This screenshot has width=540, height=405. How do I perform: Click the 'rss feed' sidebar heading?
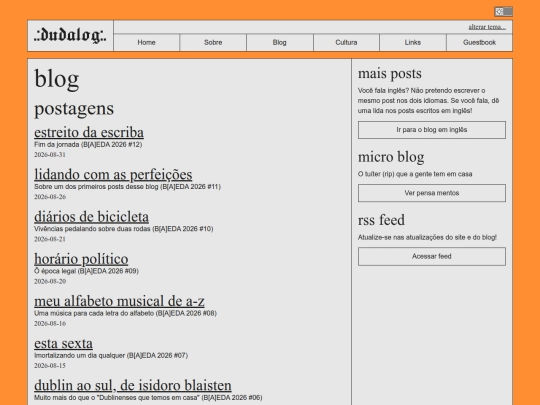[381, 220]
